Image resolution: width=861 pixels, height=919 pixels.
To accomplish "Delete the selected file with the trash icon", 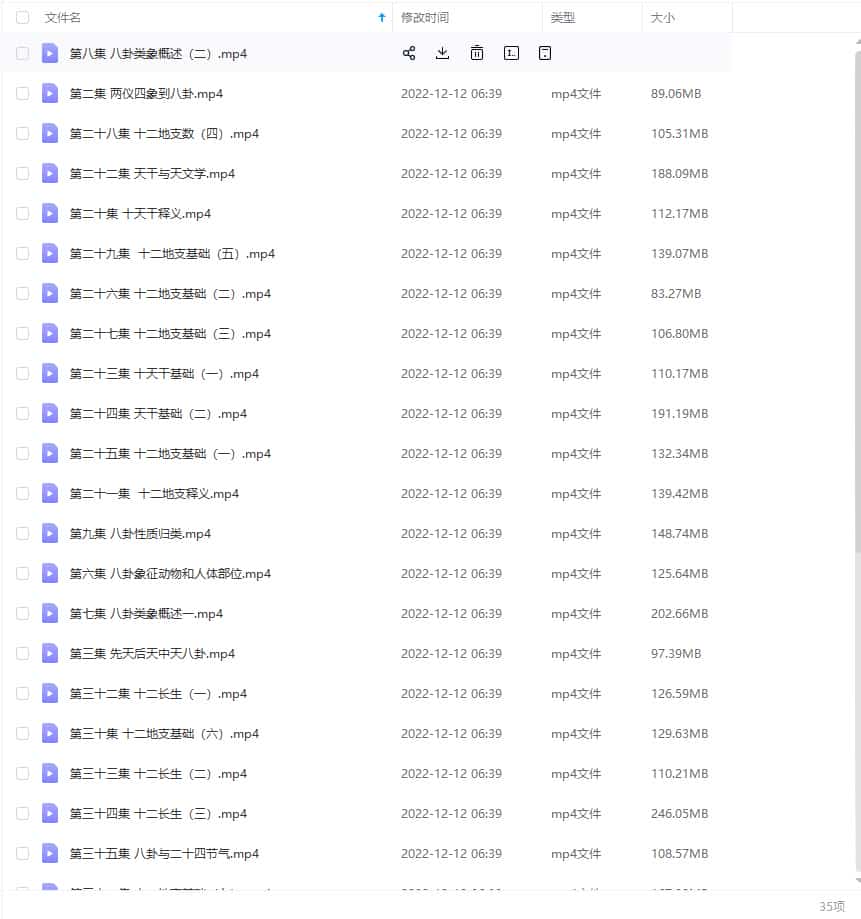I will pos(477,53).
